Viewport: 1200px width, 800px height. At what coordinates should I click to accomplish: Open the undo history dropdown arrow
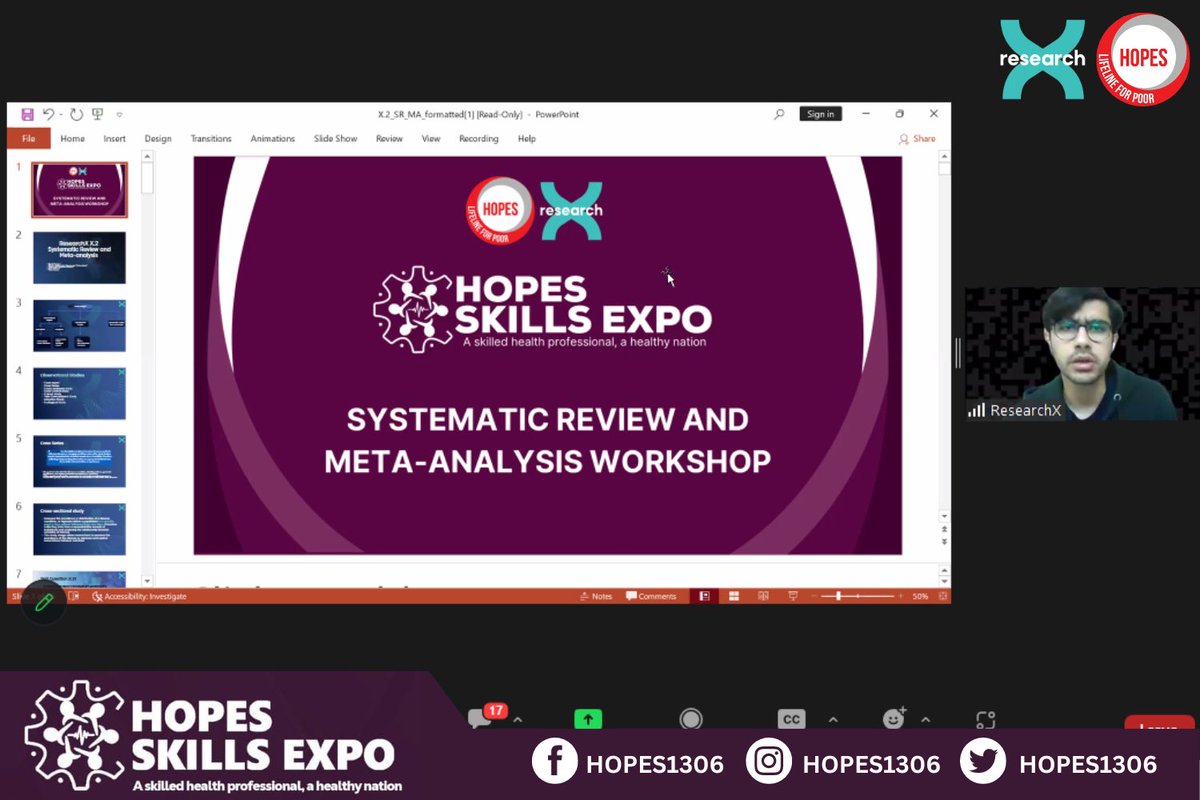pyautogui.click(x=59, y=115)
